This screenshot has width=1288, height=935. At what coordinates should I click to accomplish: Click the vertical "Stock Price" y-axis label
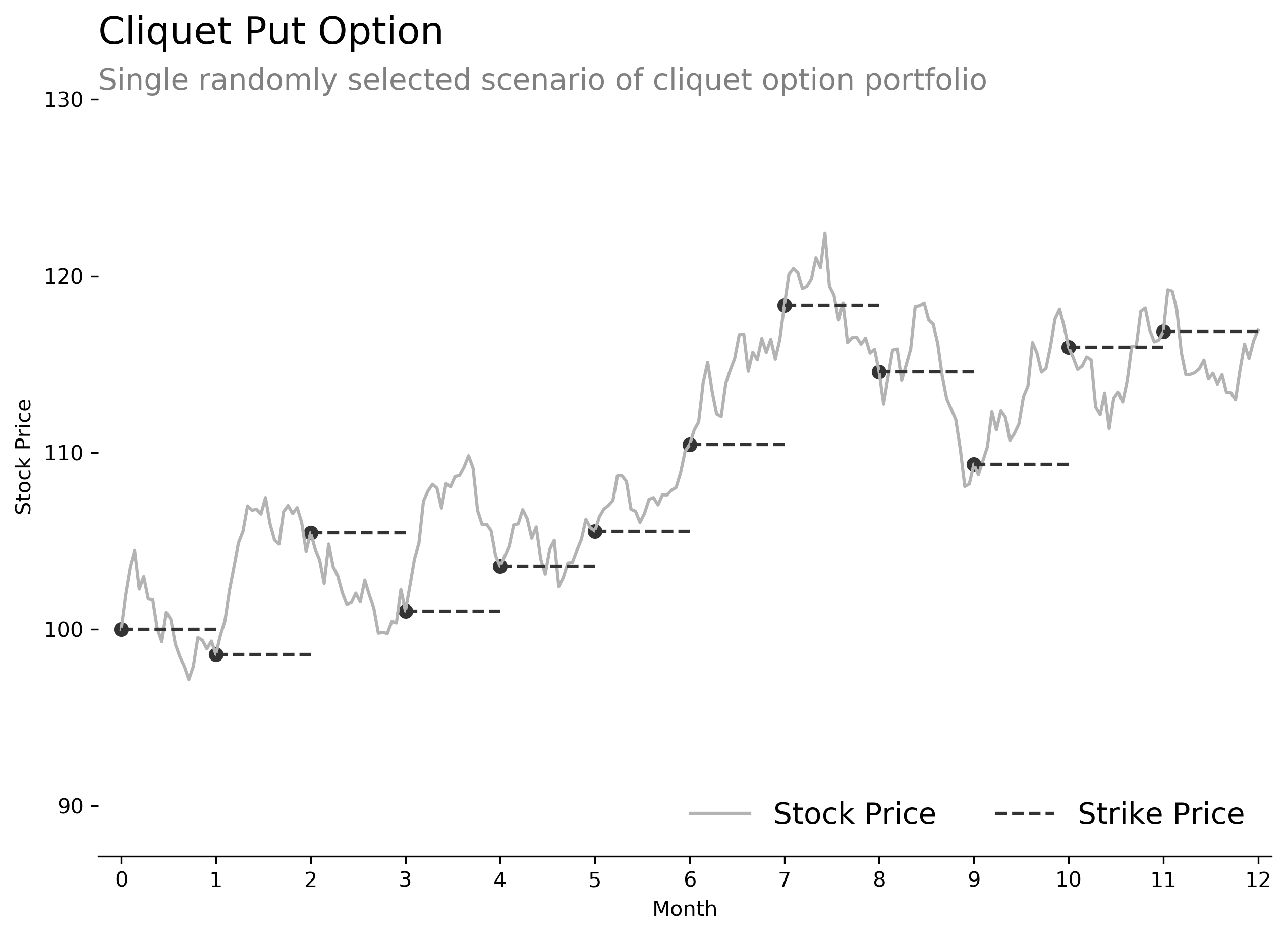click(x=24, y=457)
